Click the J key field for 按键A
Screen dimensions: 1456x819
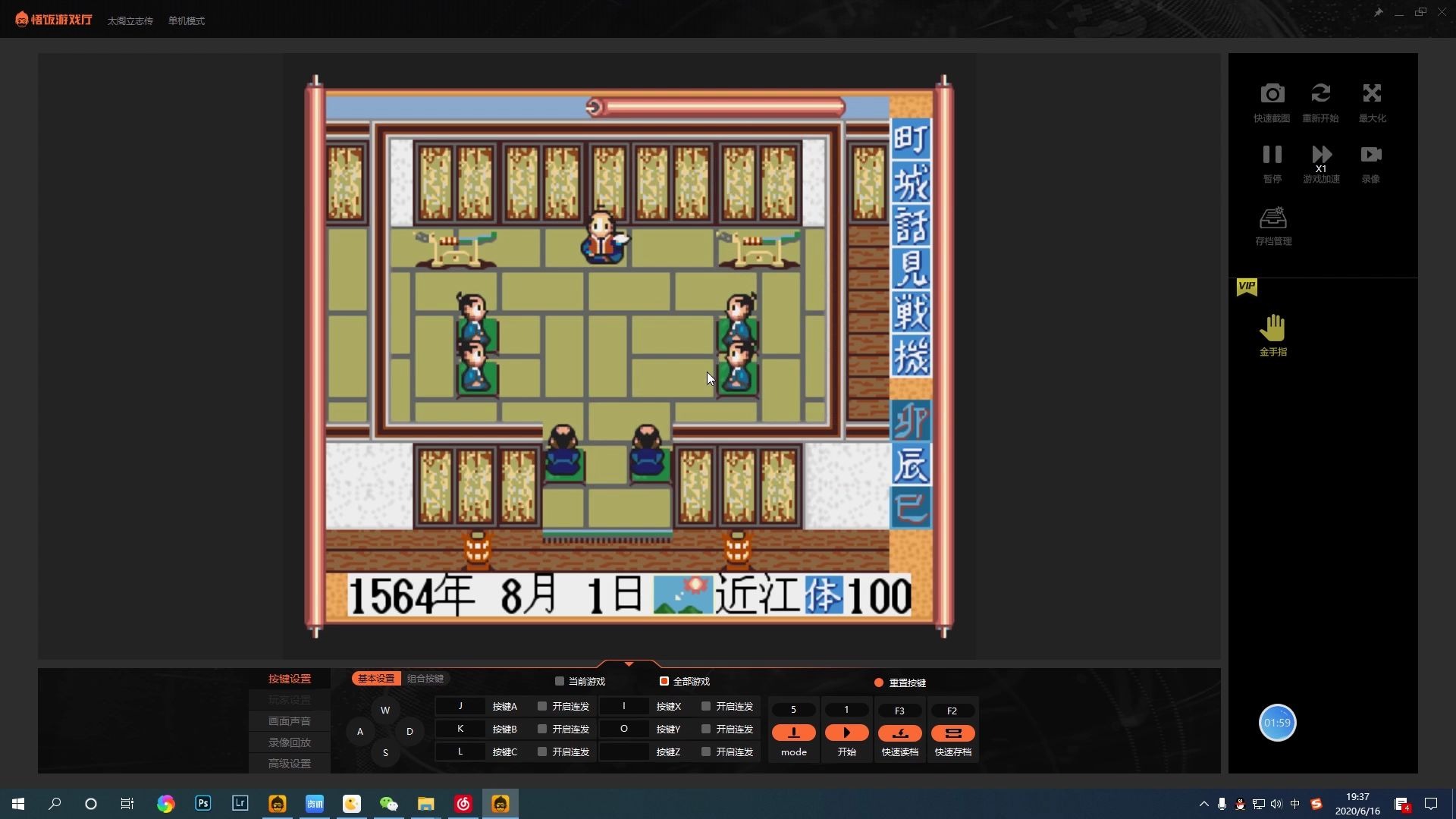[460, 706]
